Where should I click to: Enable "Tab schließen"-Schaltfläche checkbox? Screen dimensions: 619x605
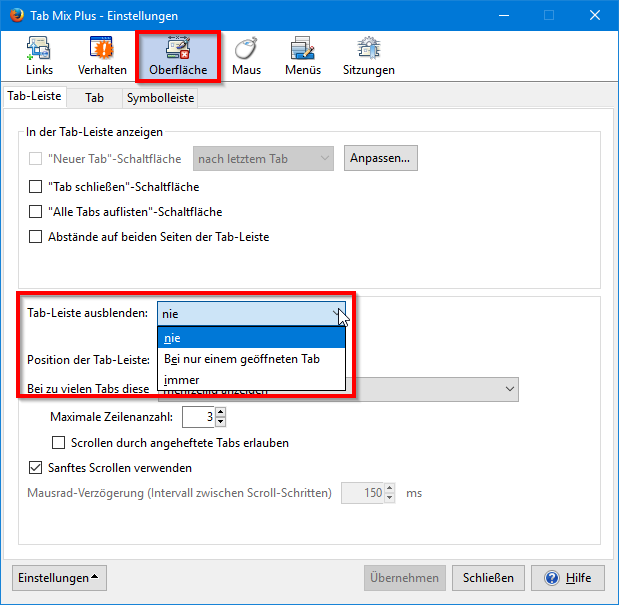click(x=36, y=187)
